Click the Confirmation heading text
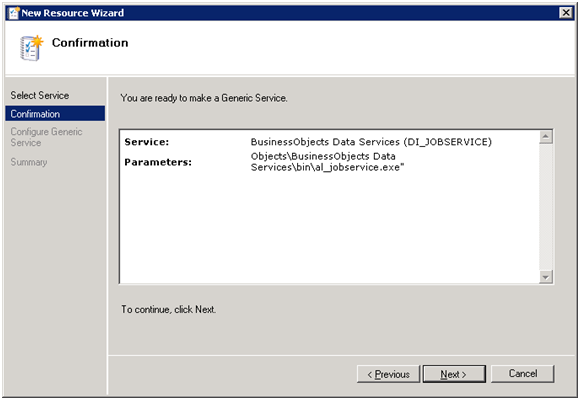The image size is (580, 400). point(90,43)
